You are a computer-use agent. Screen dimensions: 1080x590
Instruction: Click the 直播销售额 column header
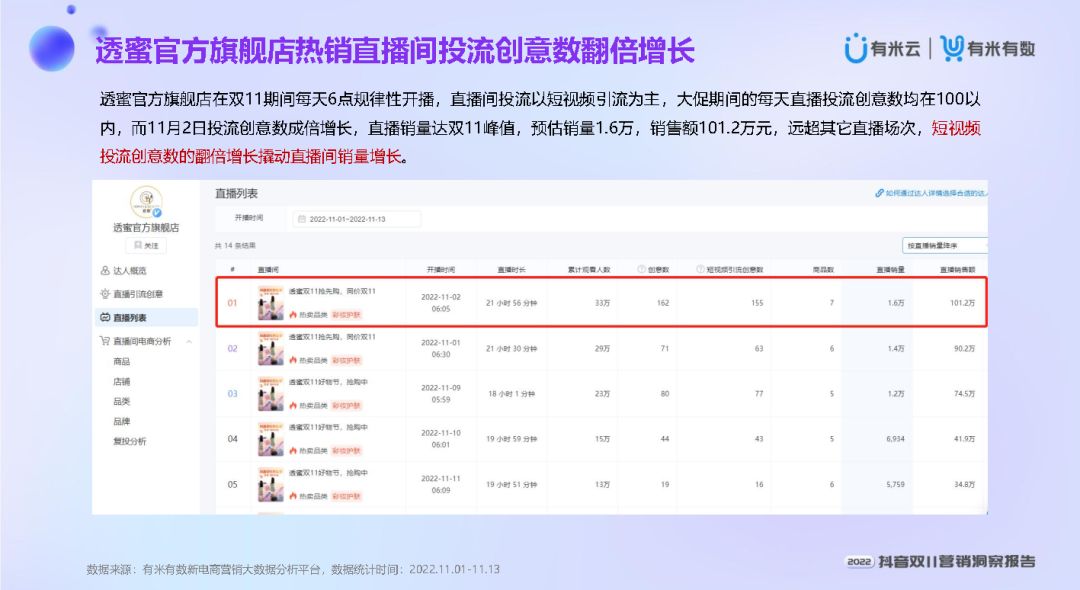click(957, 270)
